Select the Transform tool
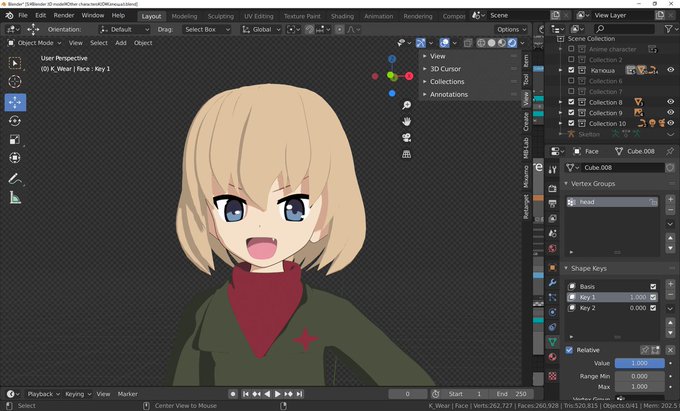 (15, 158)
